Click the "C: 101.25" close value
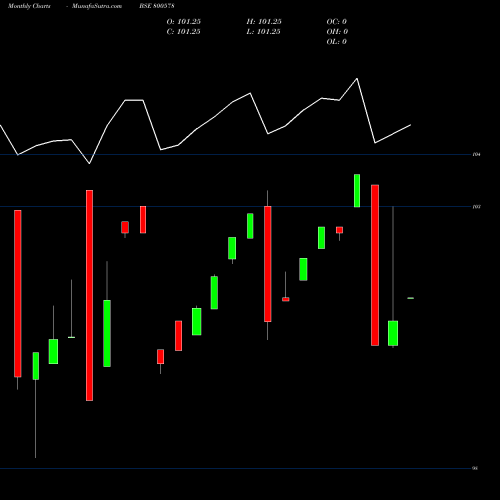Viewport: 500px width, 500px height. point(184,32)
